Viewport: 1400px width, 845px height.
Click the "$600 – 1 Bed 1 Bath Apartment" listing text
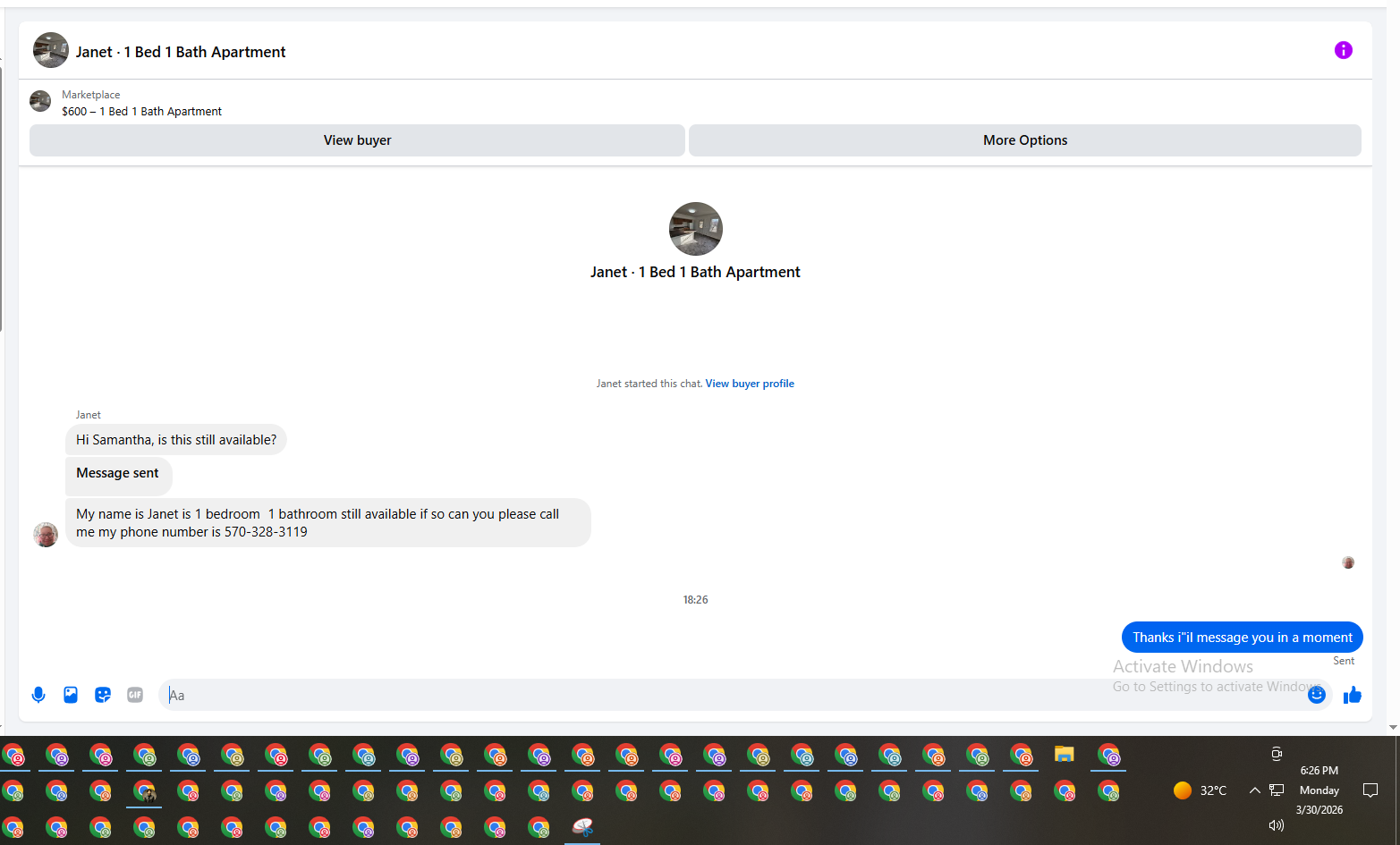click(x=142, y=112)
